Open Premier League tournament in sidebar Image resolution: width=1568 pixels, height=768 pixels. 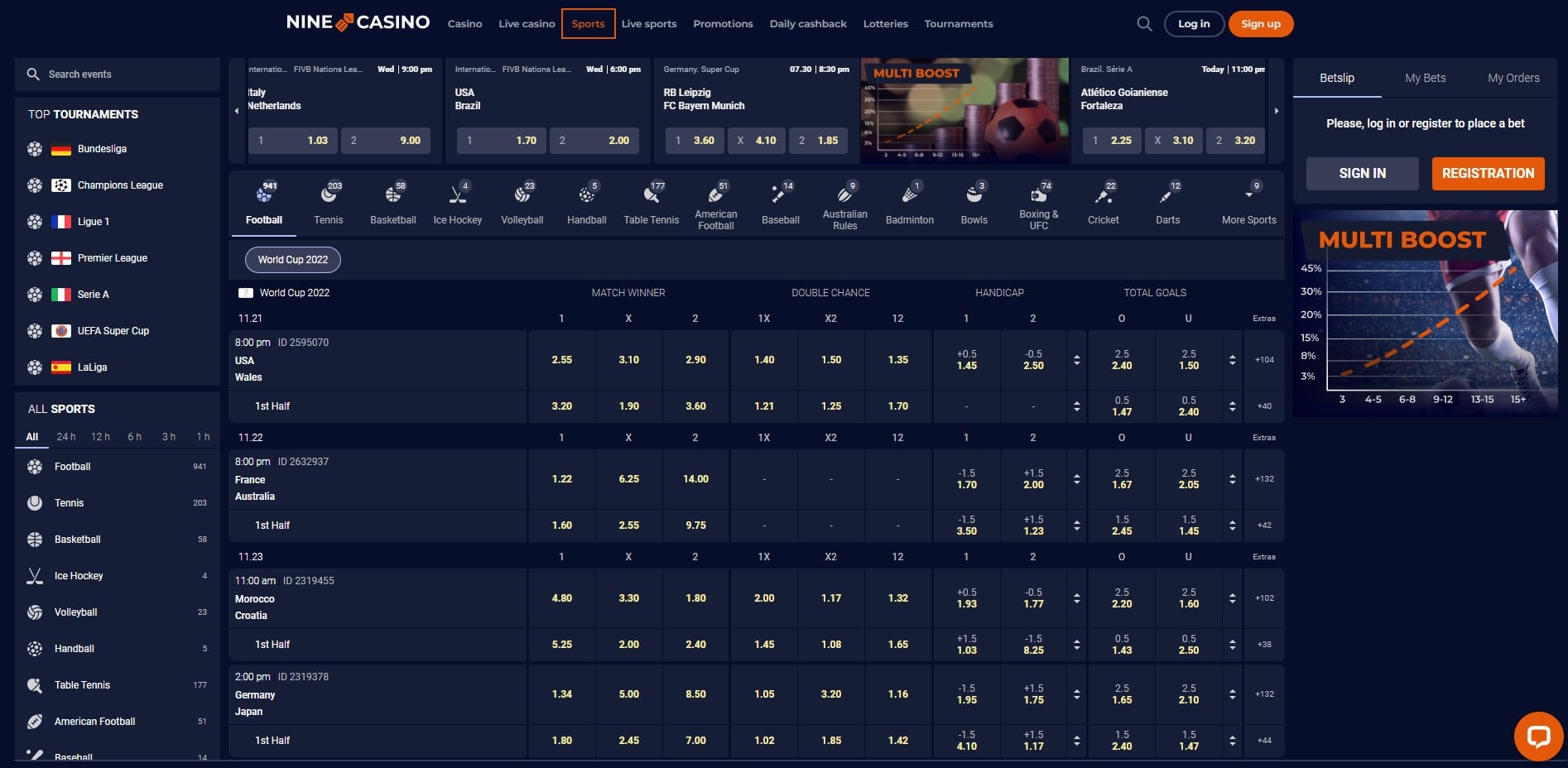(x=118, y=258)
